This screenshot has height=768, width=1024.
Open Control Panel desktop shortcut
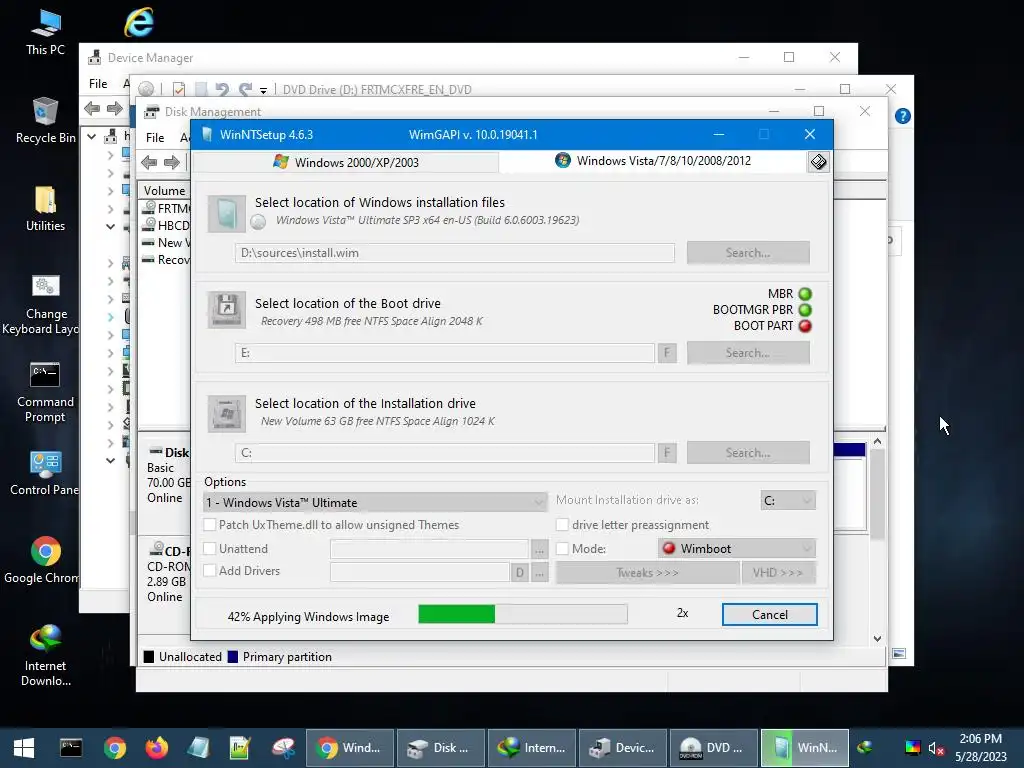[x=45, y=473]
